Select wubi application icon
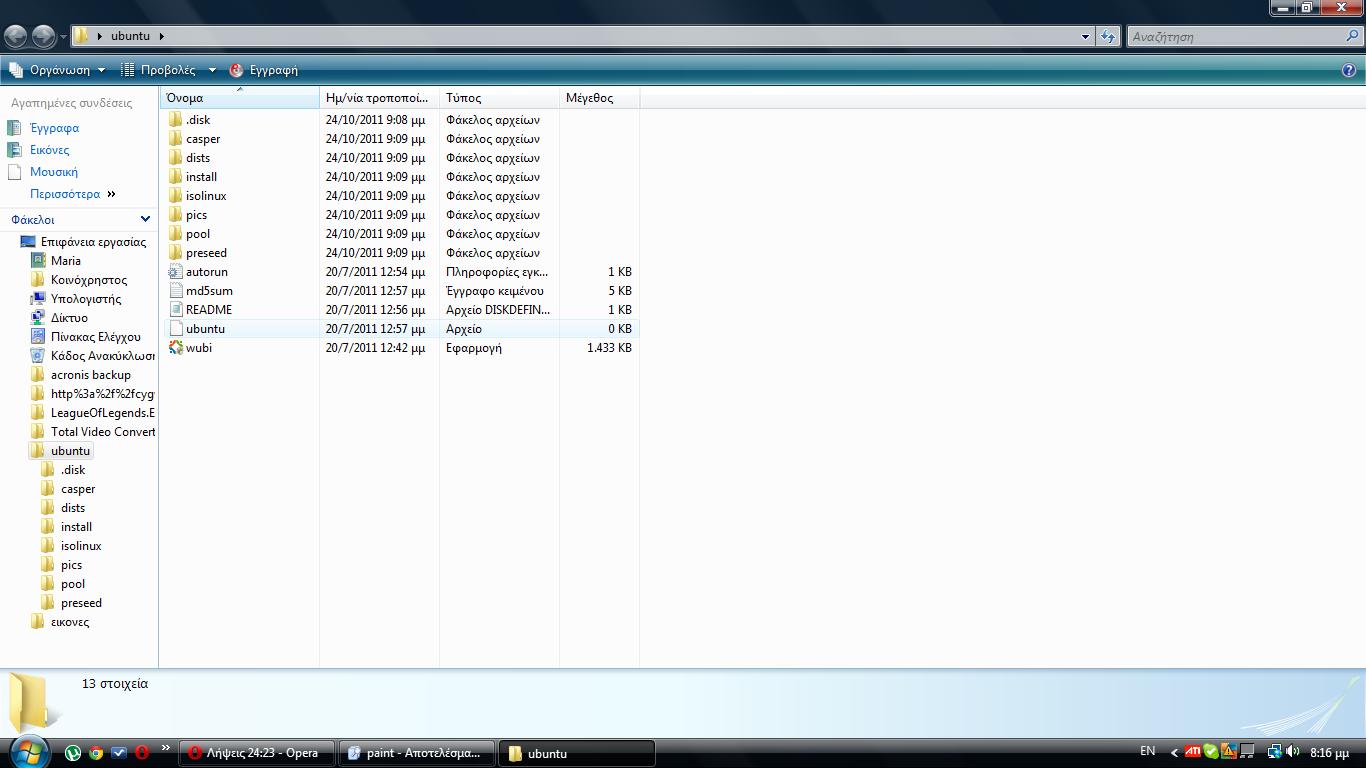 click(176, 348)
